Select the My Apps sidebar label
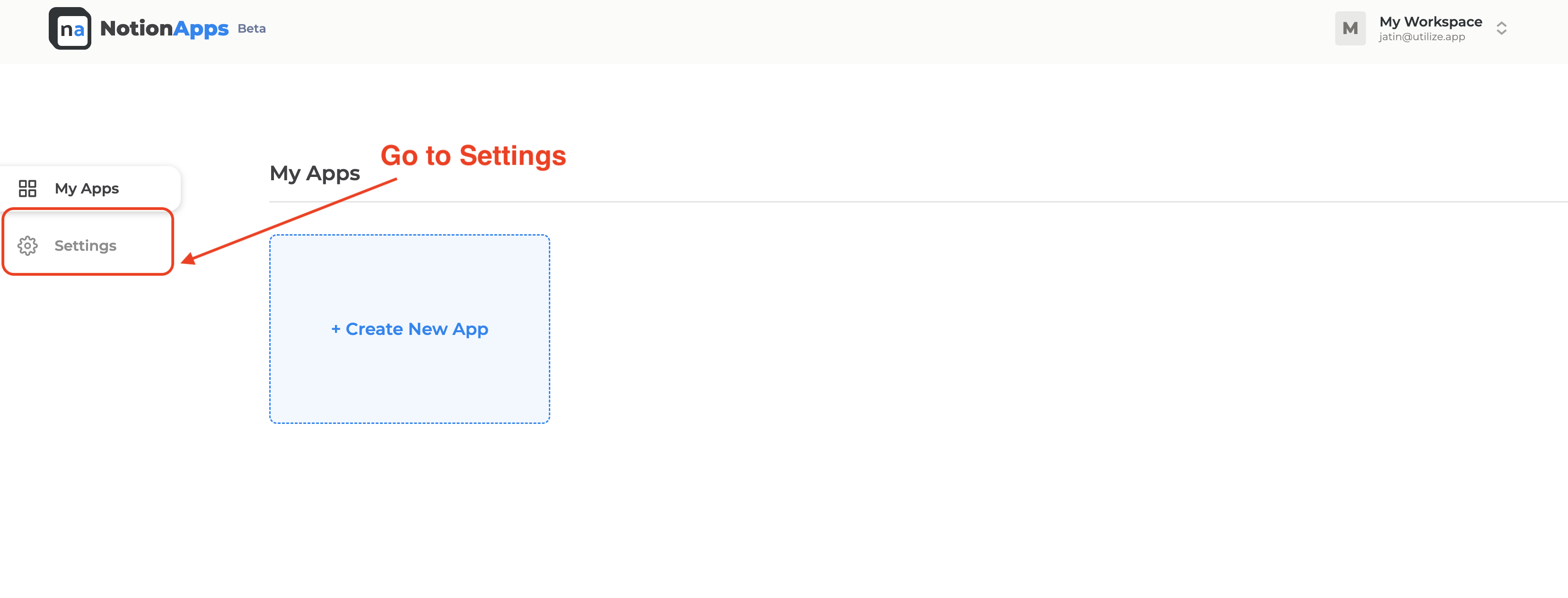This screenshot has height=598, width=1568. pyautogui.click(x=87, y=189)
